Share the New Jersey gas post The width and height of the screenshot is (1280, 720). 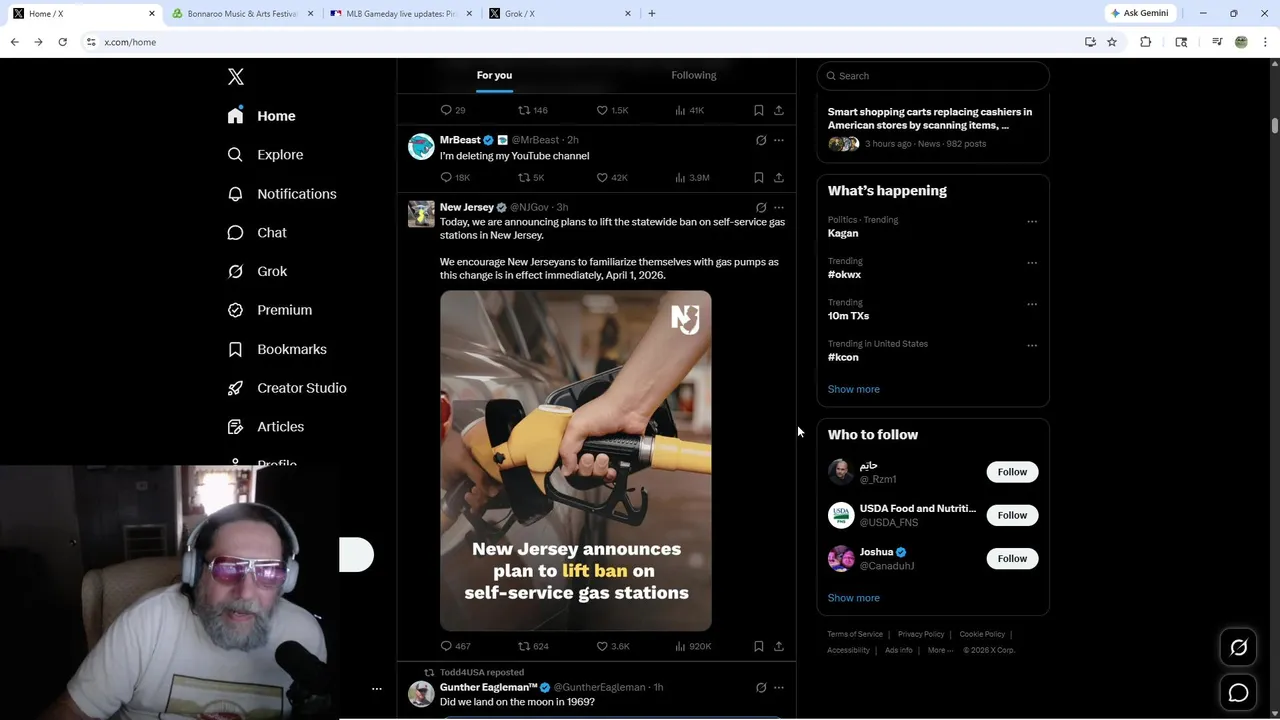(779, 646)
